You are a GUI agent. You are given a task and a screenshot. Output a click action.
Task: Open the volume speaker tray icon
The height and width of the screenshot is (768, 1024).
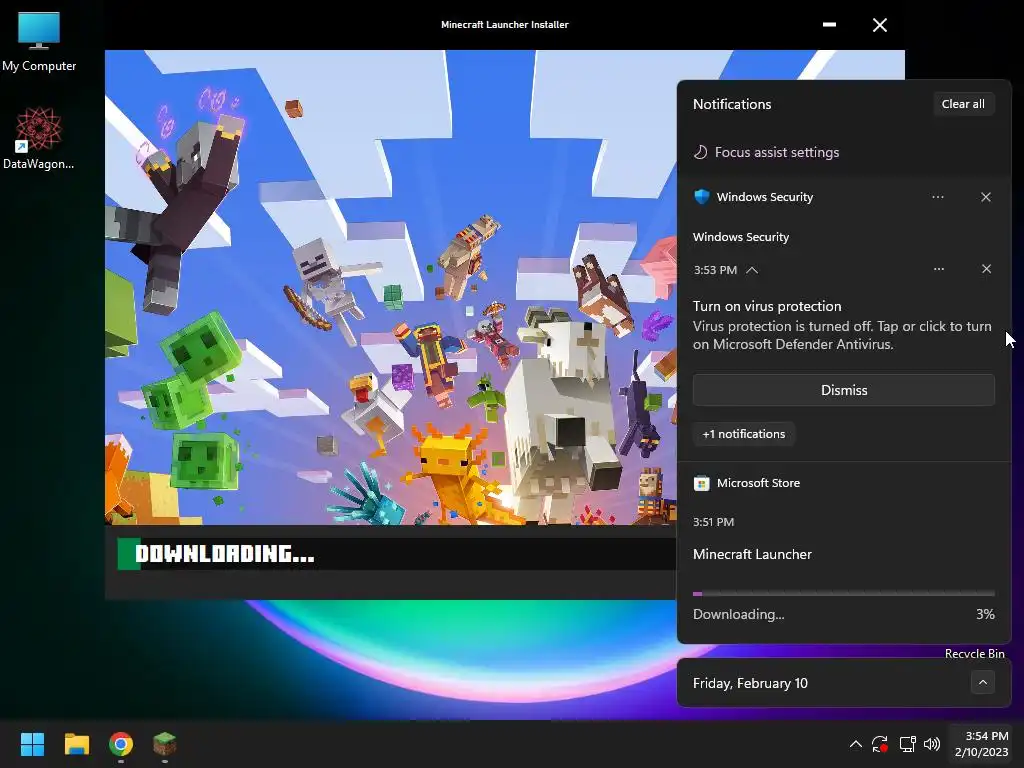point(932,744)
